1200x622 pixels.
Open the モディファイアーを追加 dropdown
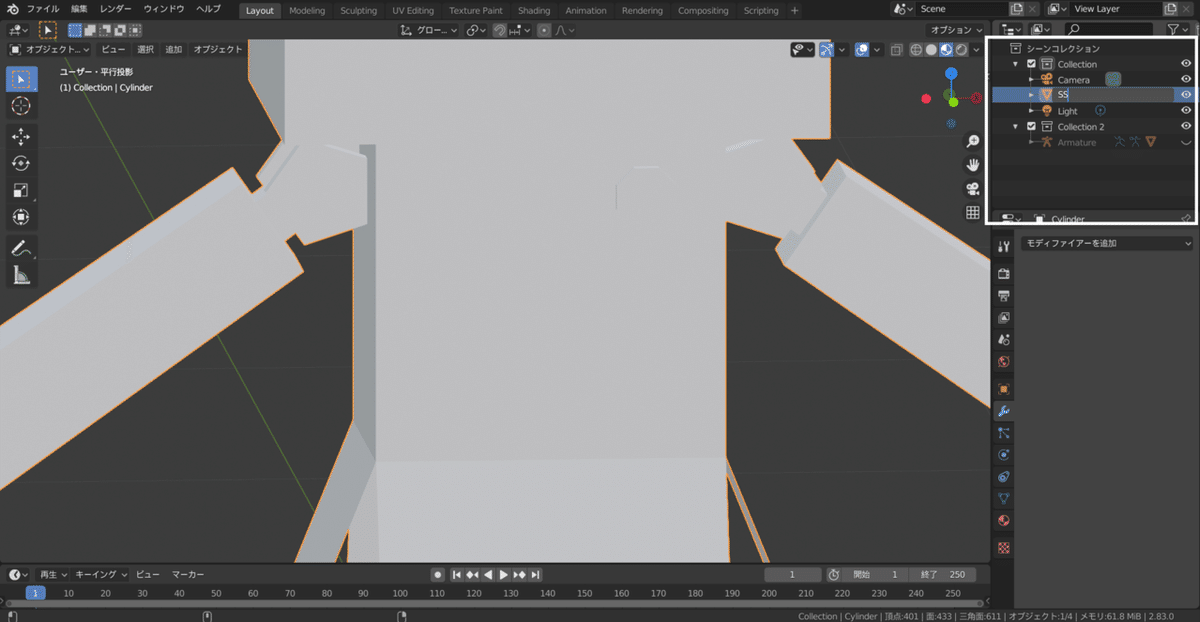pos(1108,243)
